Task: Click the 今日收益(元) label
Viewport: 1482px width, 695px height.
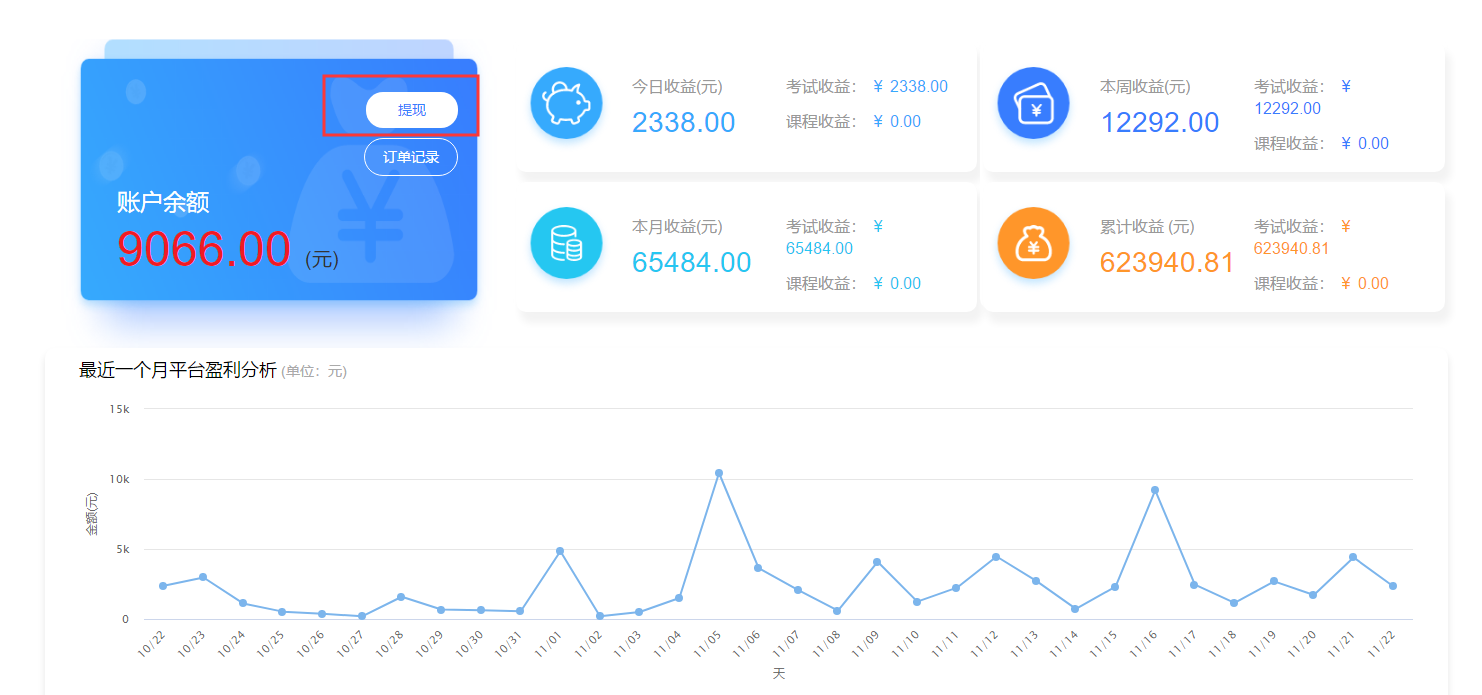Action: (677, 87)
